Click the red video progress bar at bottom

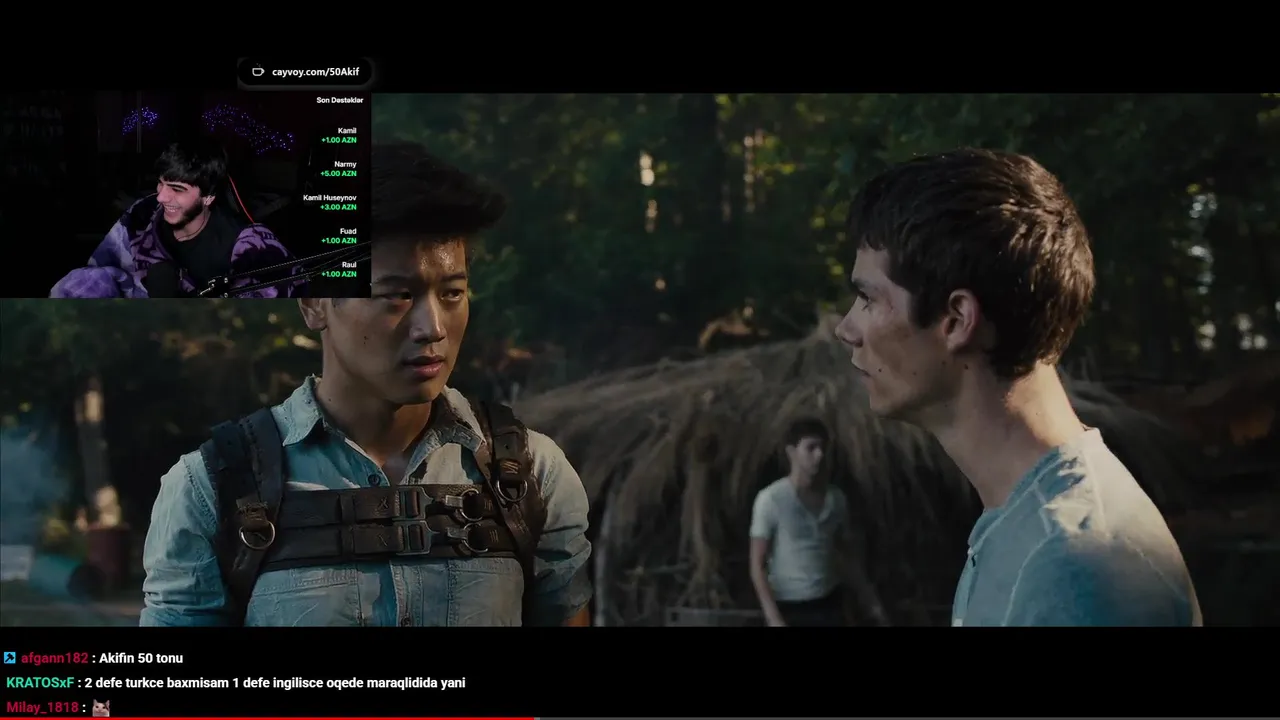268,718
